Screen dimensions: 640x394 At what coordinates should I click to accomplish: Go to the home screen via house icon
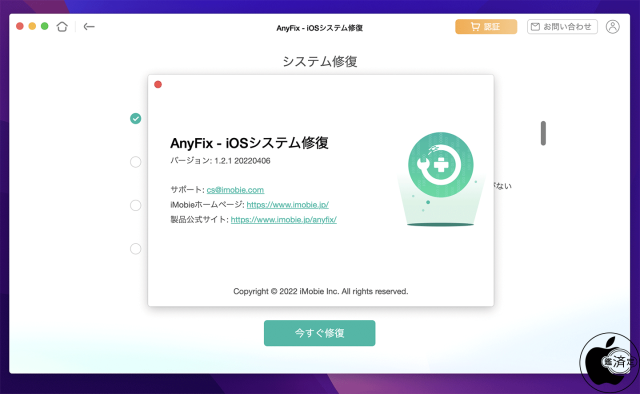tap(62, 27)
